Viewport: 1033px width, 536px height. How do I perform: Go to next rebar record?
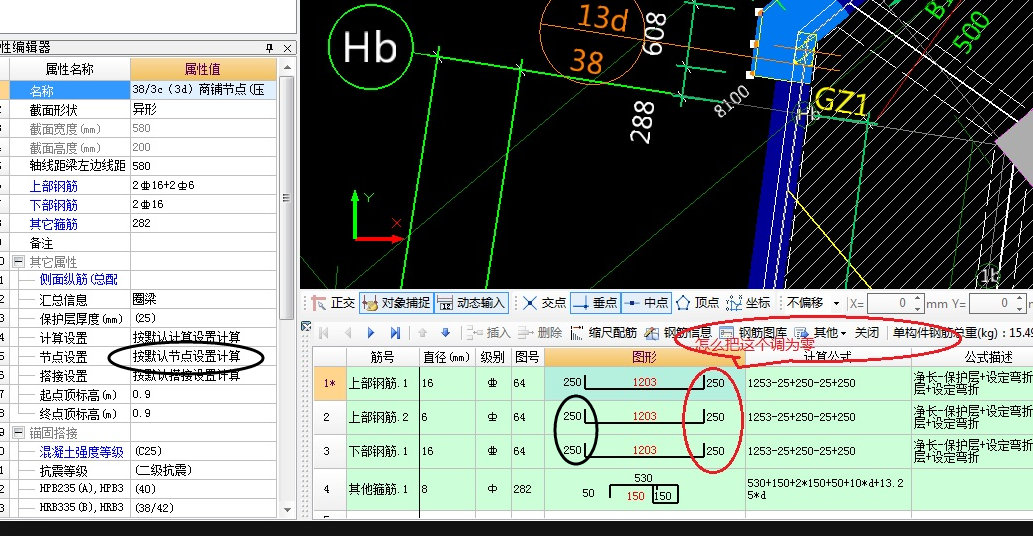tap(371, 333)
